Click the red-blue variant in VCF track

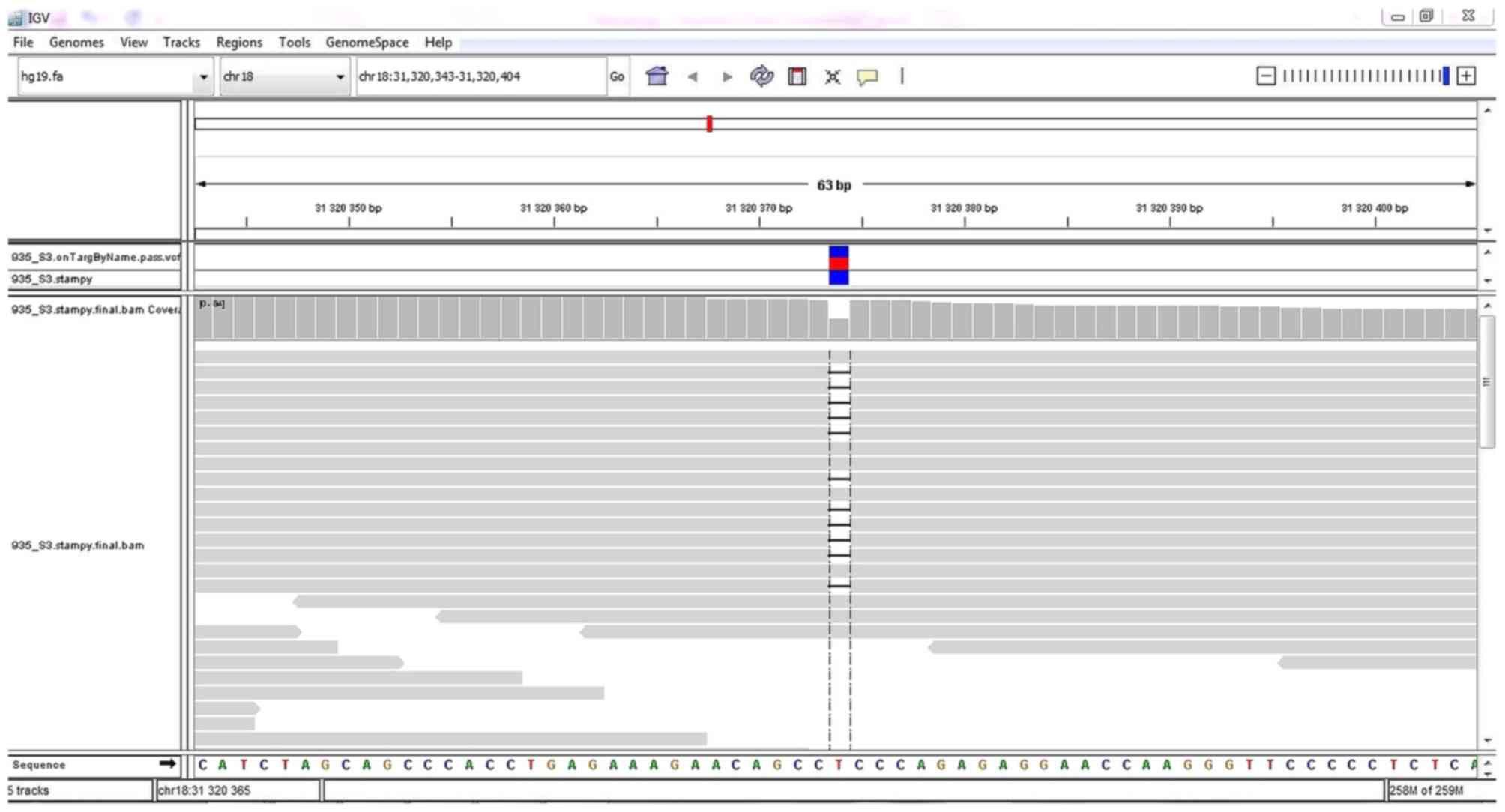839,264
